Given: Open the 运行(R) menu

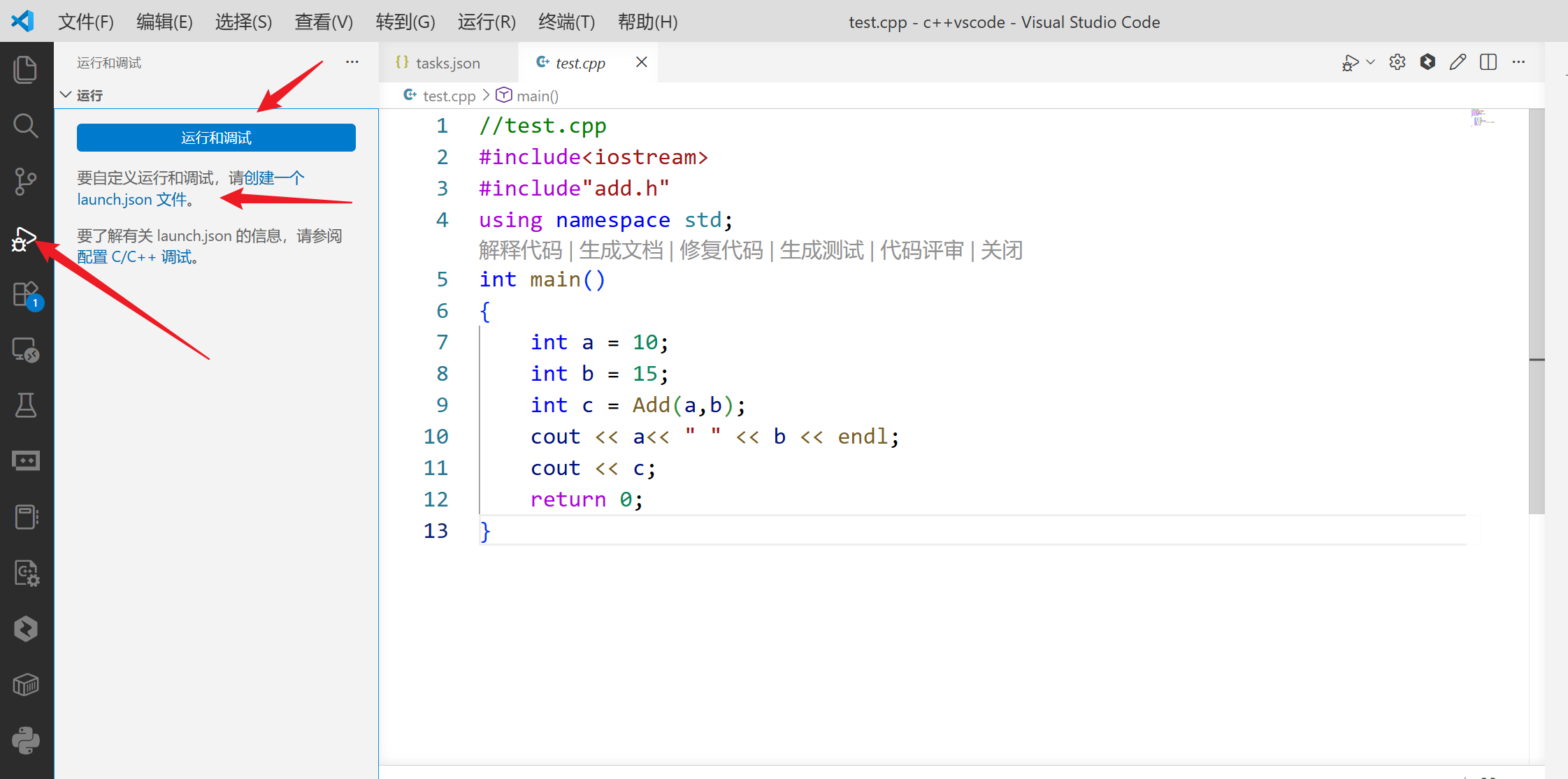Looking at the screenshot, I should pyautogui.click(x=487, y=22).
